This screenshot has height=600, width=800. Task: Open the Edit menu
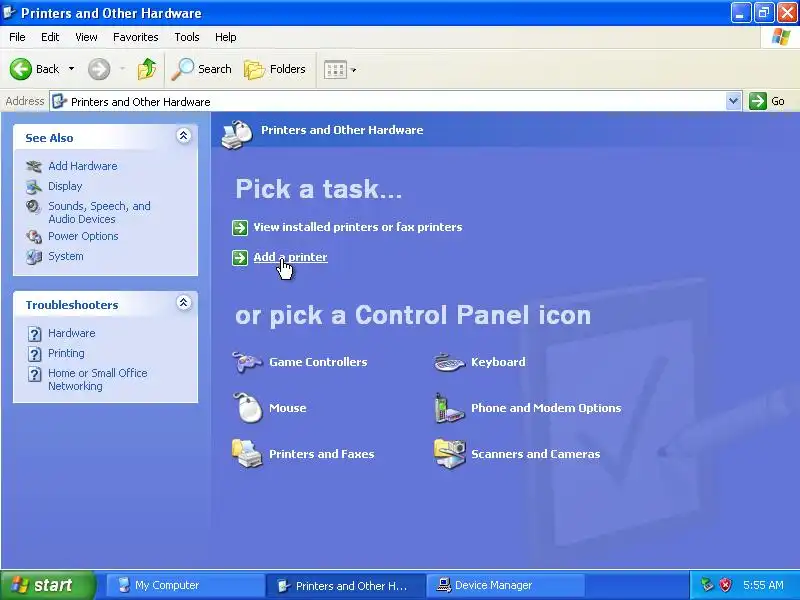[x=50, y=37]
